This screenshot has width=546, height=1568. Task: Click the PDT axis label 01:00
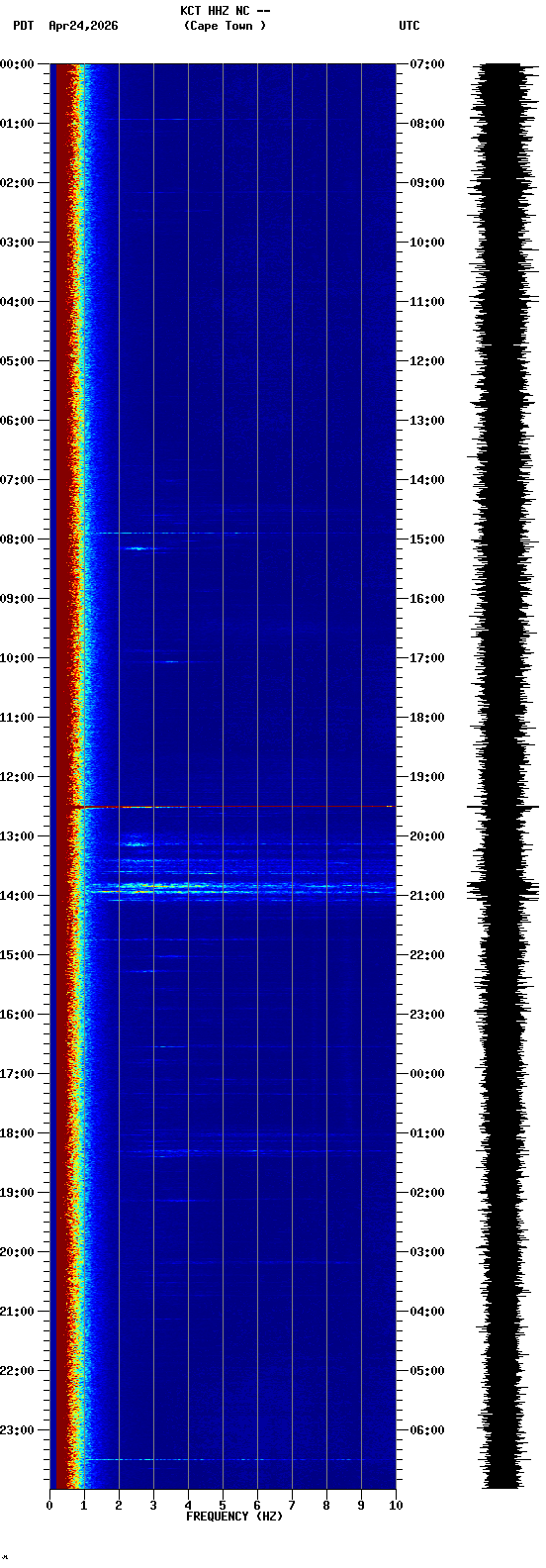[x=17, y=124]
